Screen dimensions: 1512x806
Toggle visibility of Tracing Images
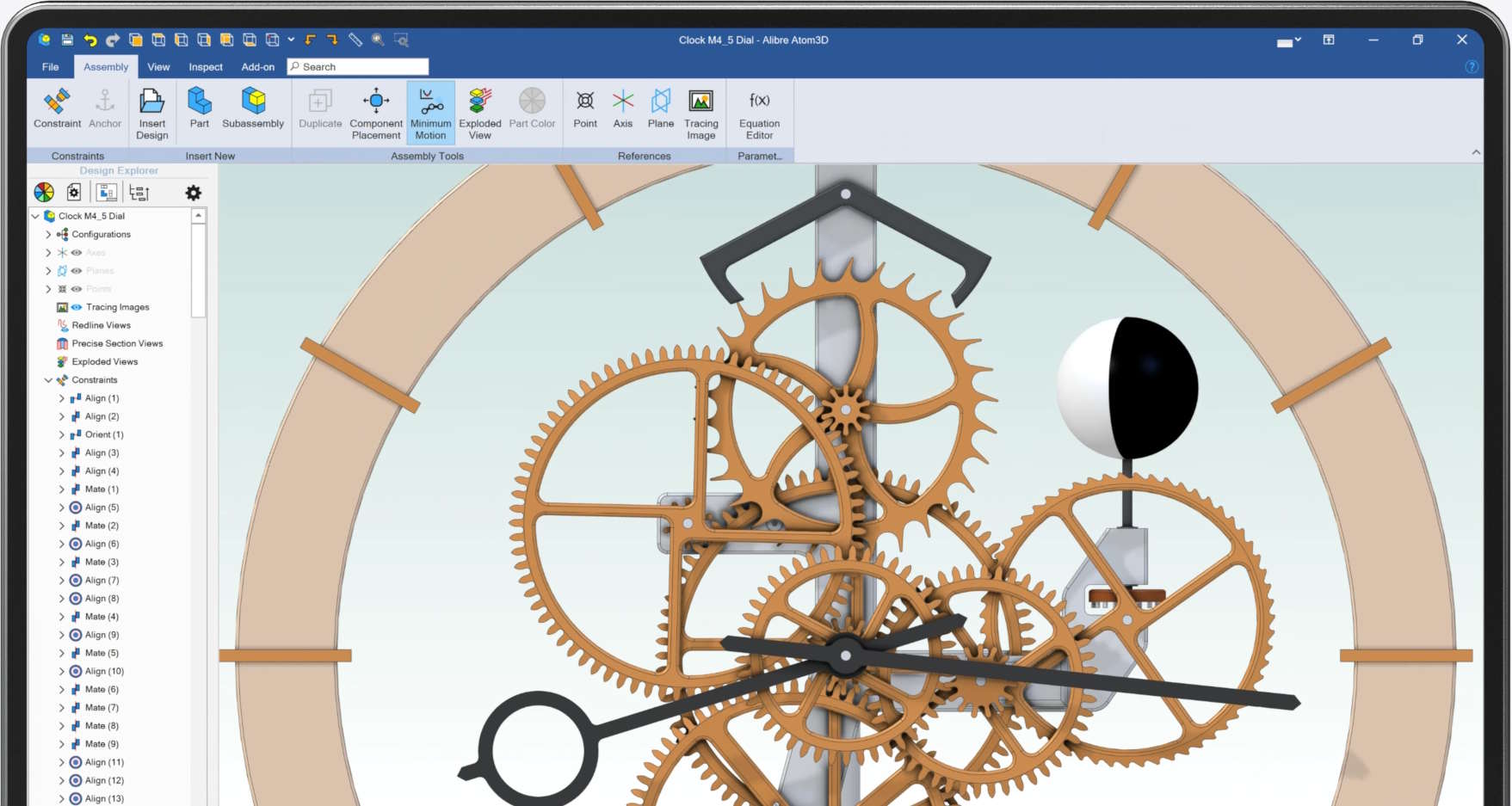pyautogui.click(x=77, y=307)
